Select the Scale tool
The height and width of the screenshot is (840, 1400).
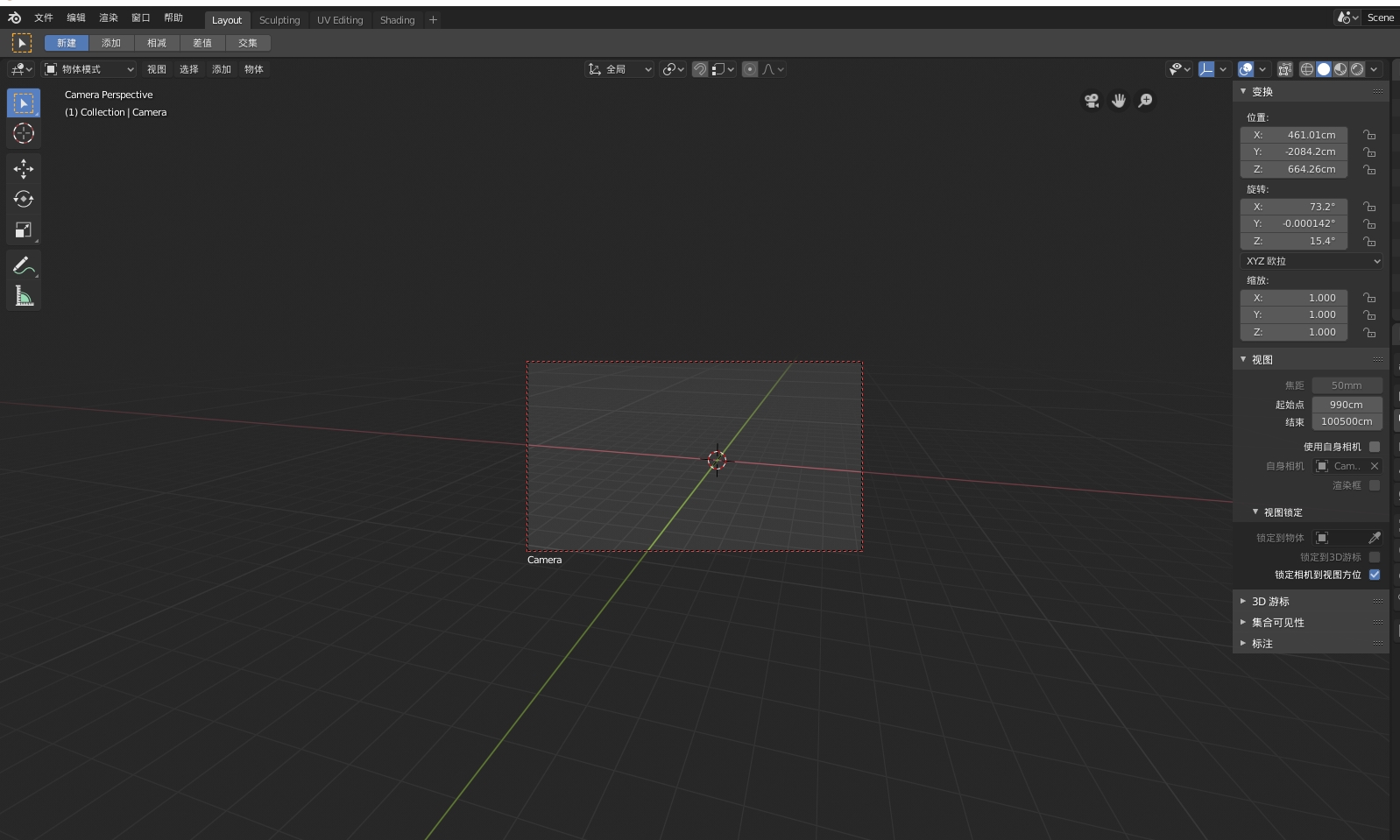point(24,230)
